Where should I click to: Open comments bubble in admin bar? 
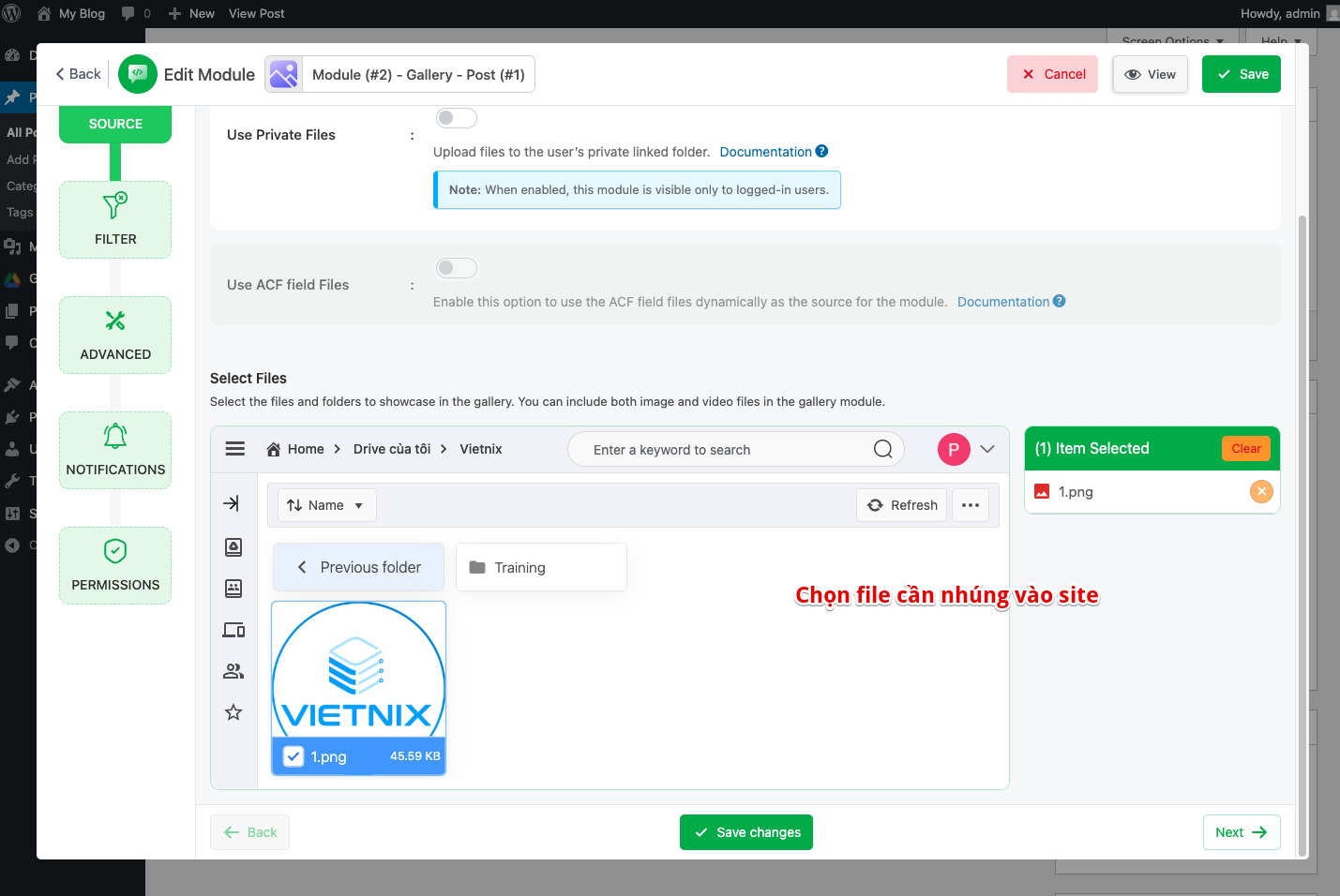click(x=128, y=13)
